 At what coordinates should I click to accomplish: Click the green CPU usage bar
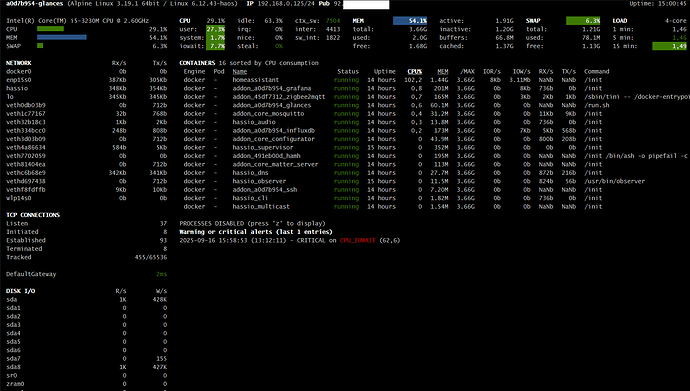tap(50, 29)
